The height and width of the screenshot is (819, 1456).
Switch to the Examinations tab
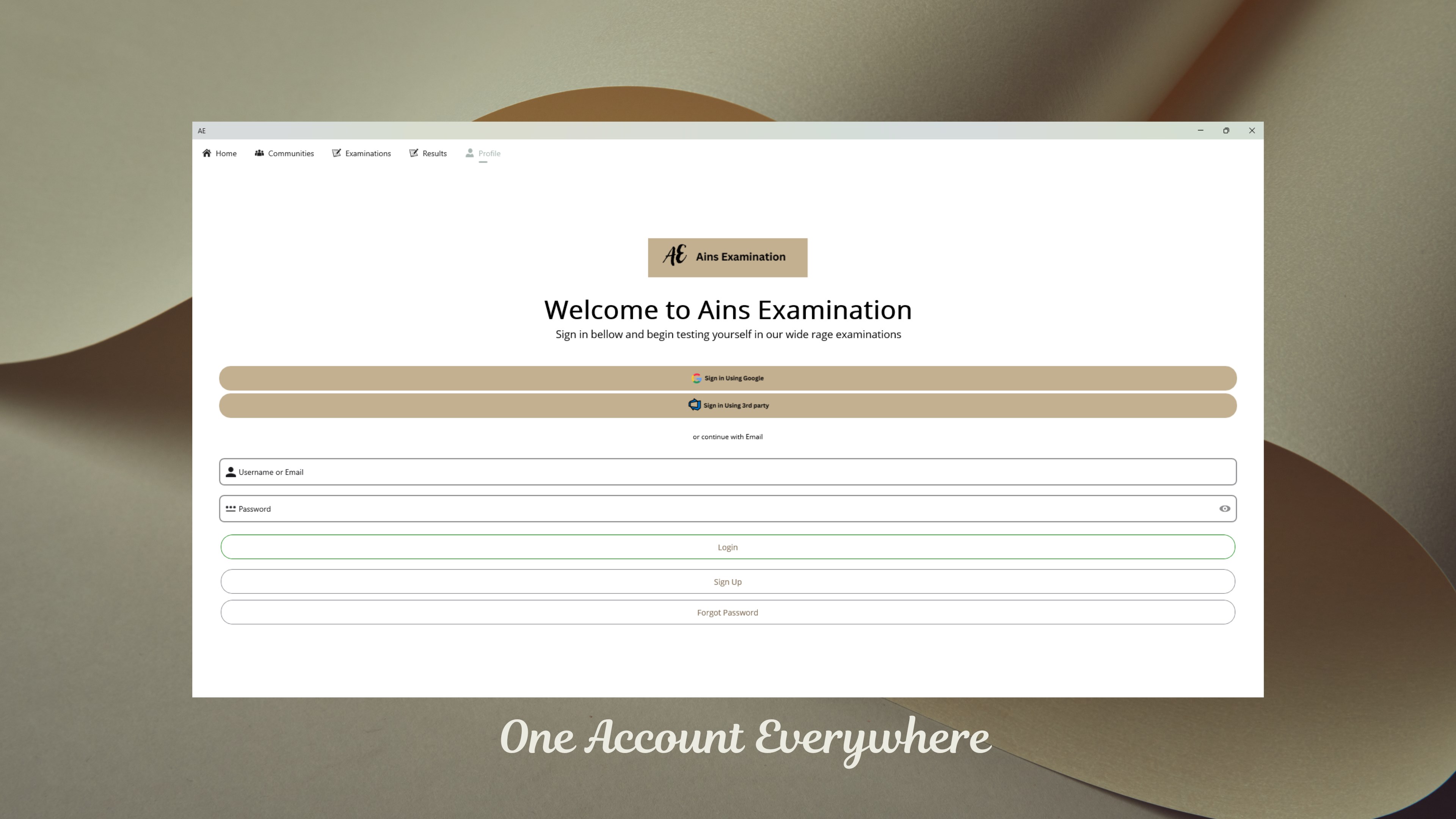[367, 154]
